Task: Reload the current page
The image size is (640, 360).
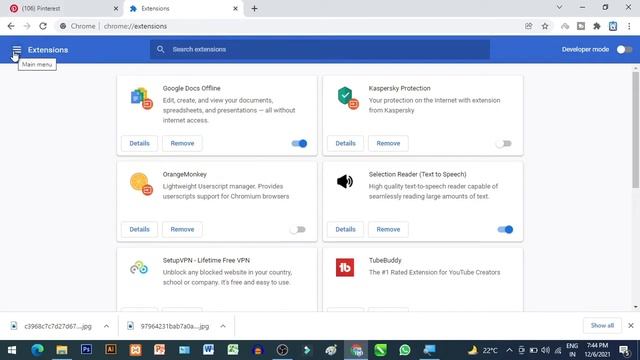Action: 43,26
